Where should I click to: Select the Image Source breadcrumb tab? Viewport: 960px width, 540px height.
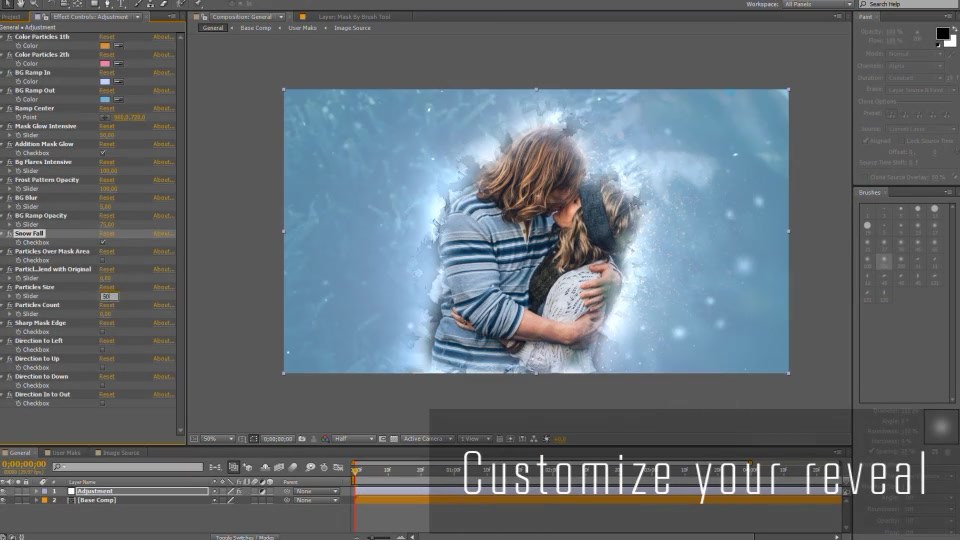click(x=352, y=28)
